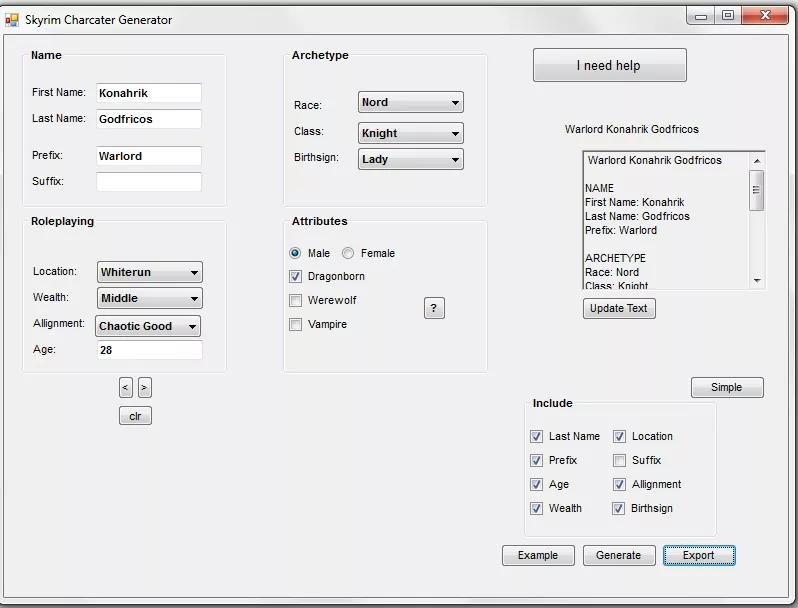Open the Wealth dropdown showing Middle

(x=150, y=298)
